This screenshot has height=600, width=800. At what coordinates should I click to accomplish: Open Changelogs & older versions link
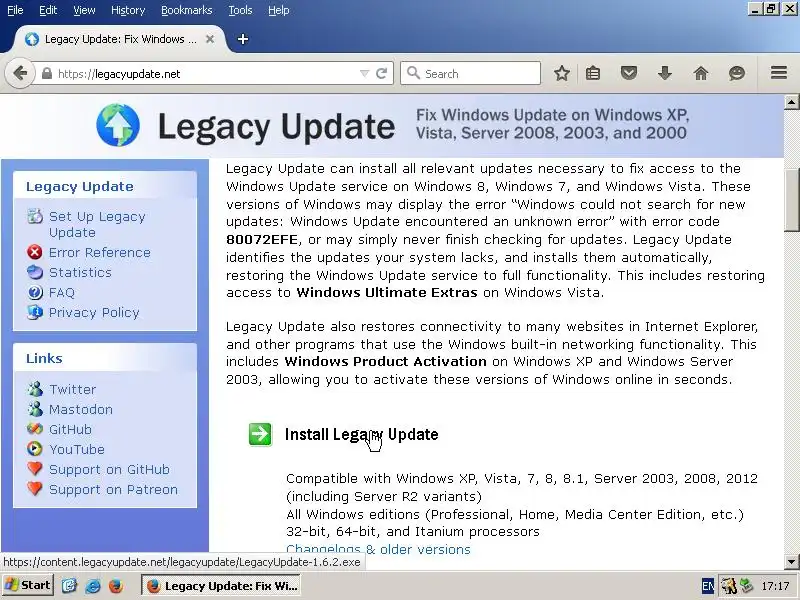(378, 549)
